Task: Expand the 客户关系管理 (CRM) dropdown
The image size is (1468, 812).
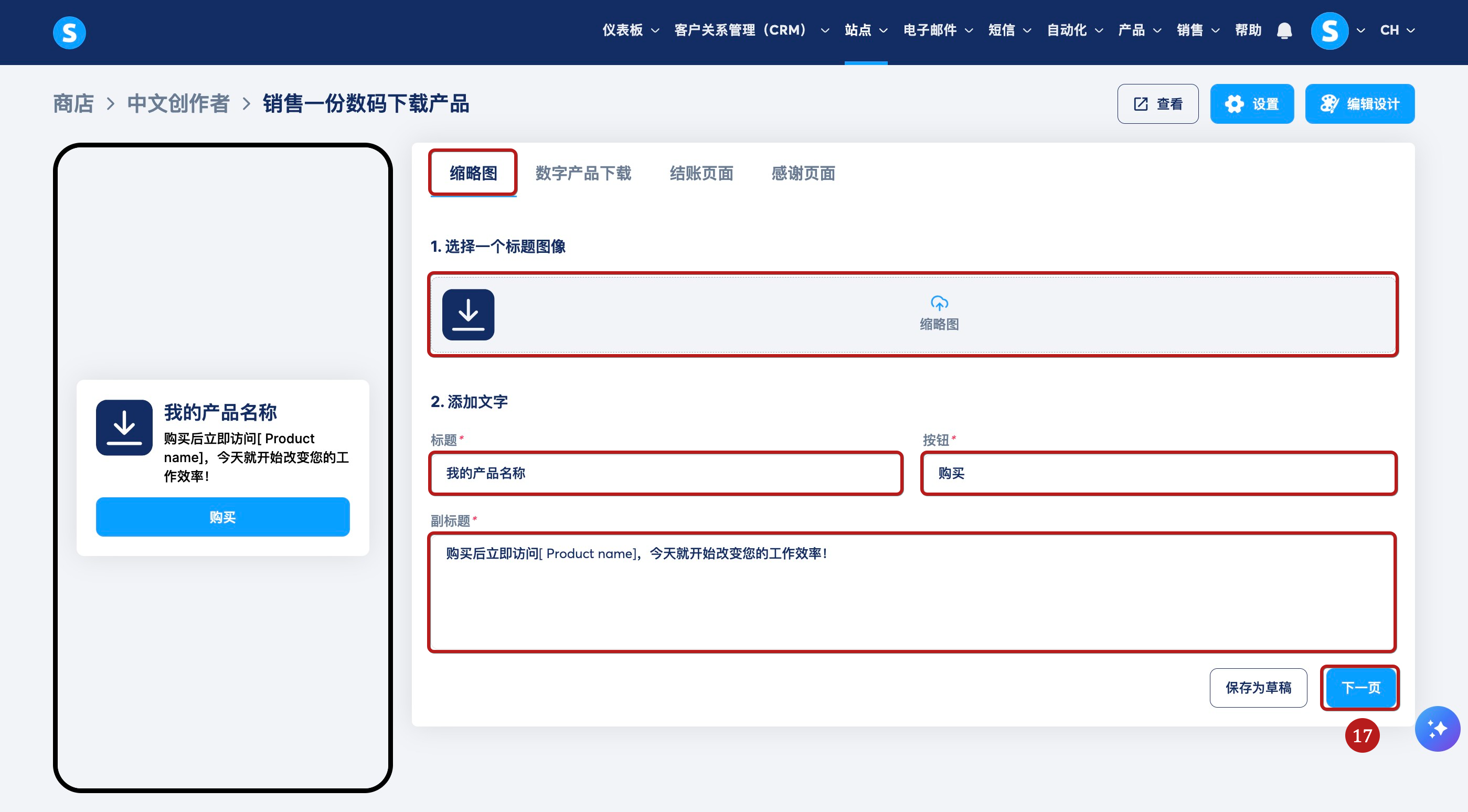Action: click(x=751, y=30)
